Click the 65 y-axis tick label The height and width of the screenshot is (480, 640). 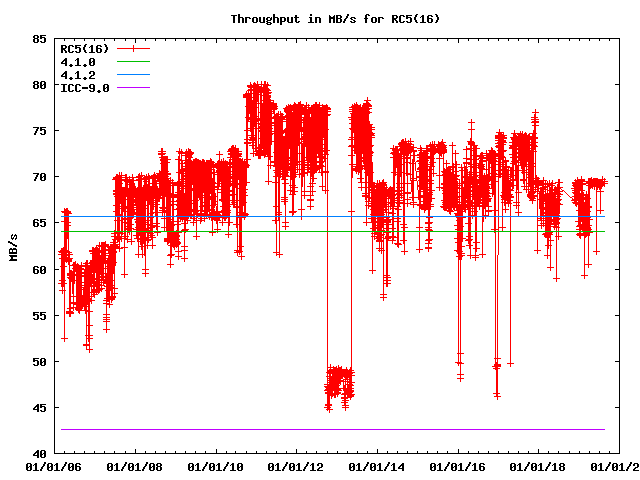click(38, 223)
